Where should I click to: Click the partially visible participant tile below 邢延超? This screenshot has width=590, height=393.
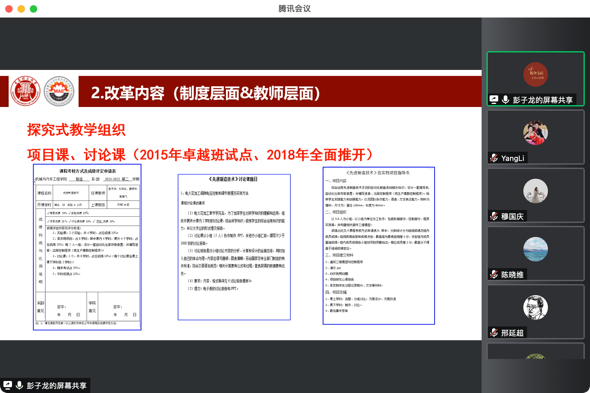(536, 351)
